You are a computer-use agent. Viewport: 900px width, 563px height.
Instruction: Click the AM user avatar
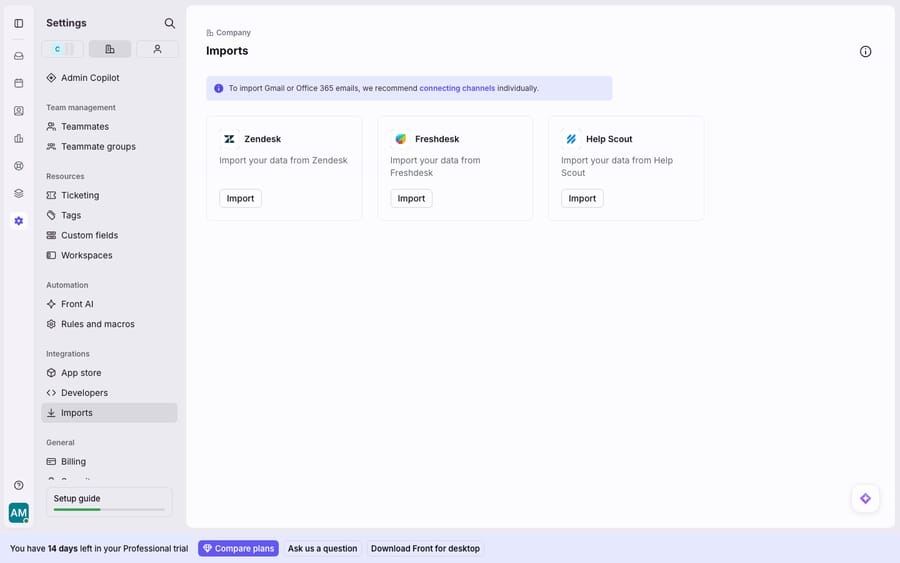click(19, 512)
